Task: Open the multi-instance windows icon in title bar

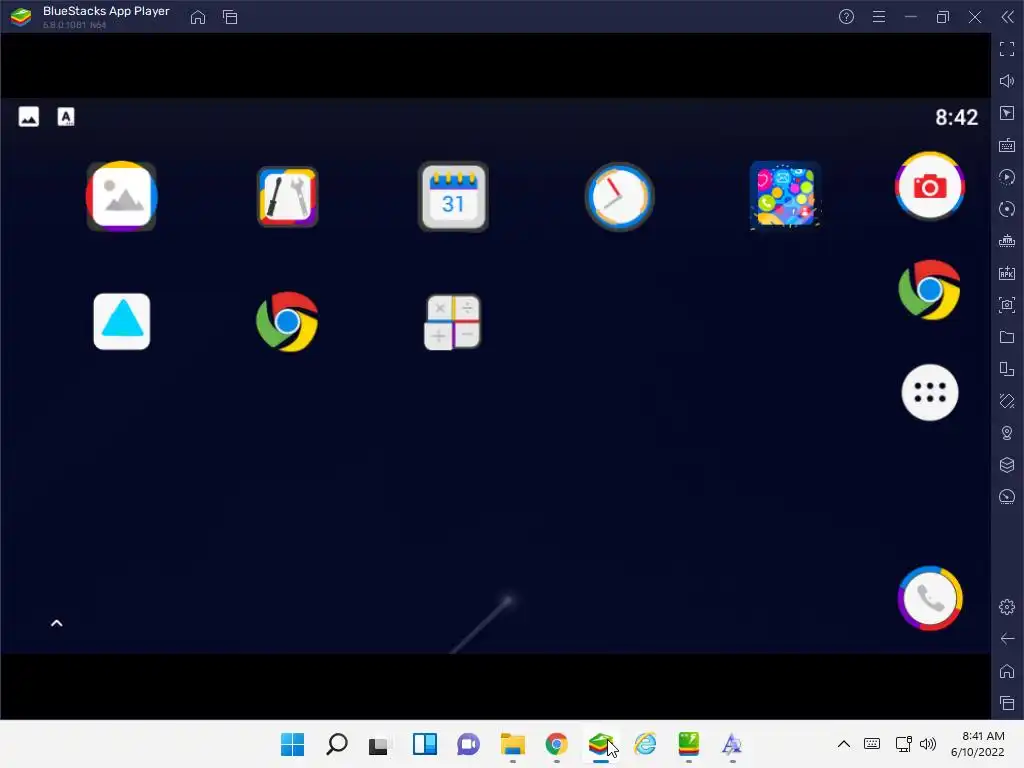Action: (230, 17)
